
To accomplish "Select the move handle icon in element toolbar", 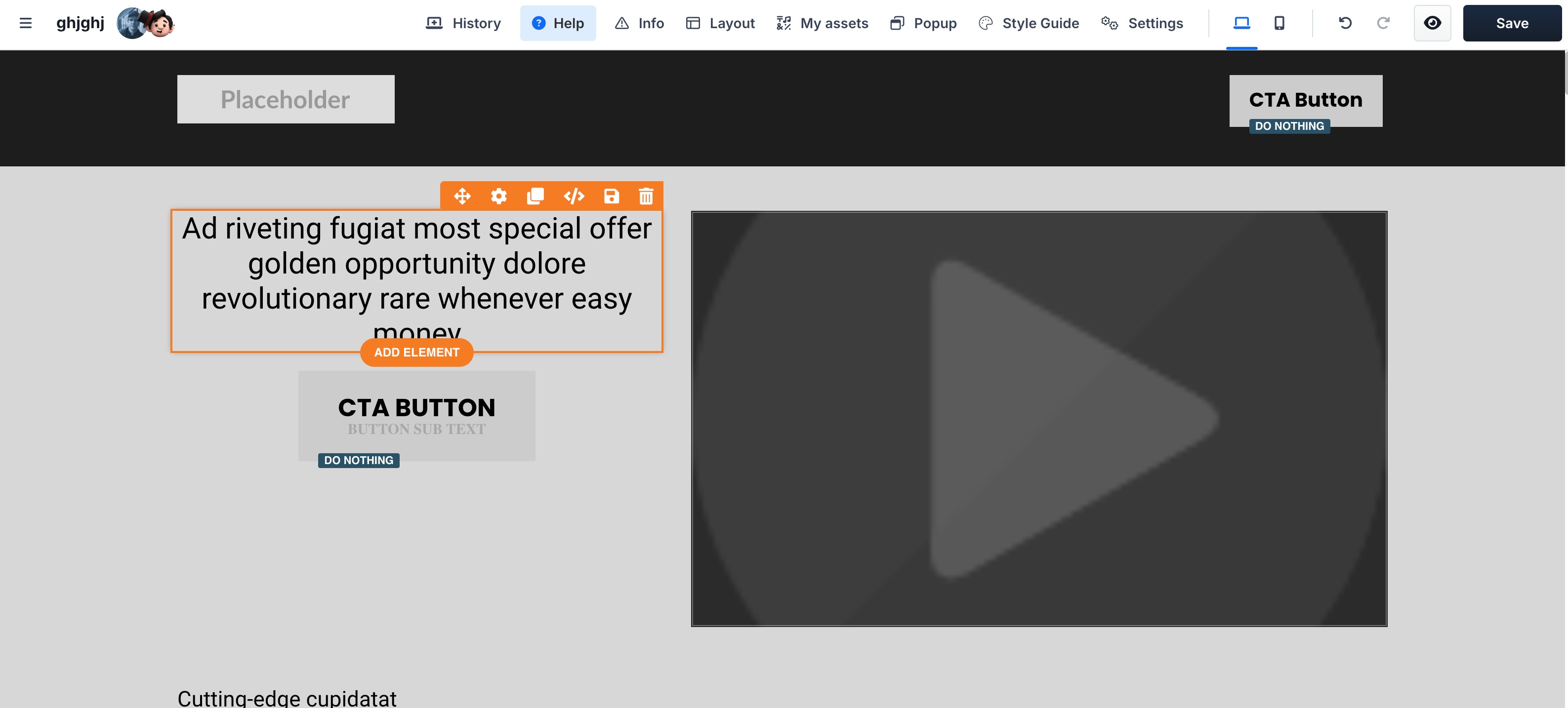I will [462, 196].
